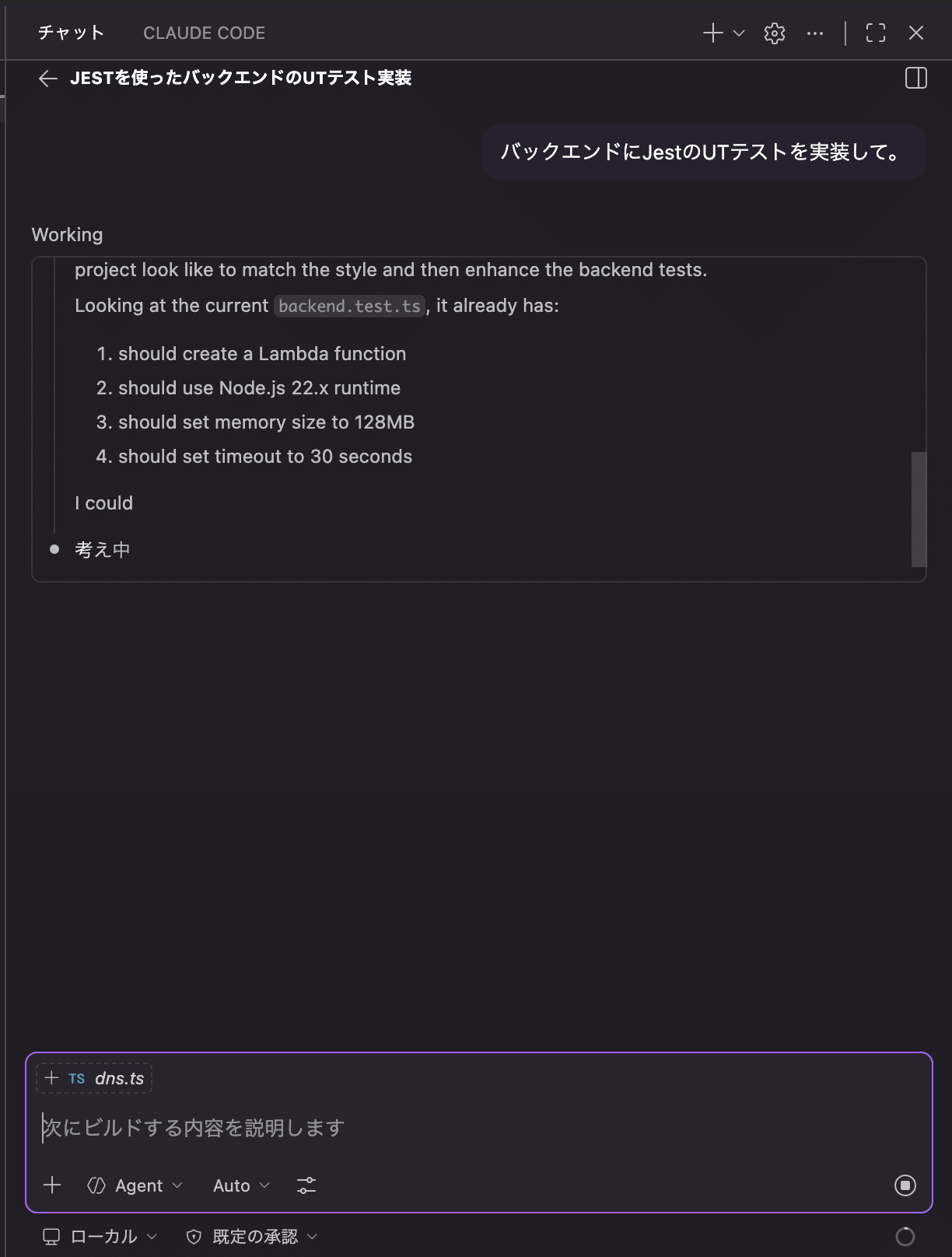Open the ローカル session target dropdown
952x1257 pixels.
pos(100,1237)
